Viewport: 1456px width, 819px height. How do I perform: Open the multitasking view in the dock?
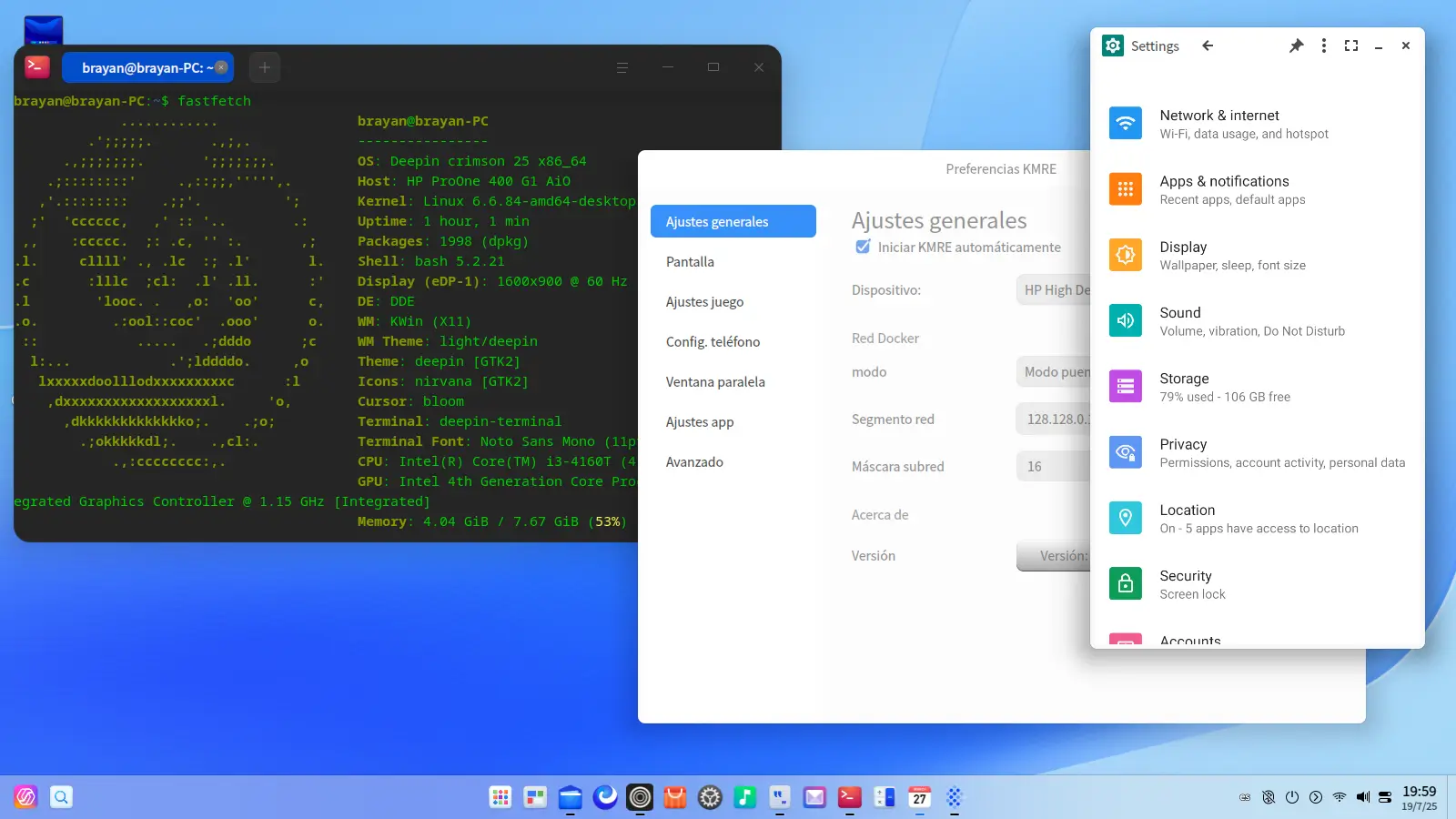535,797
